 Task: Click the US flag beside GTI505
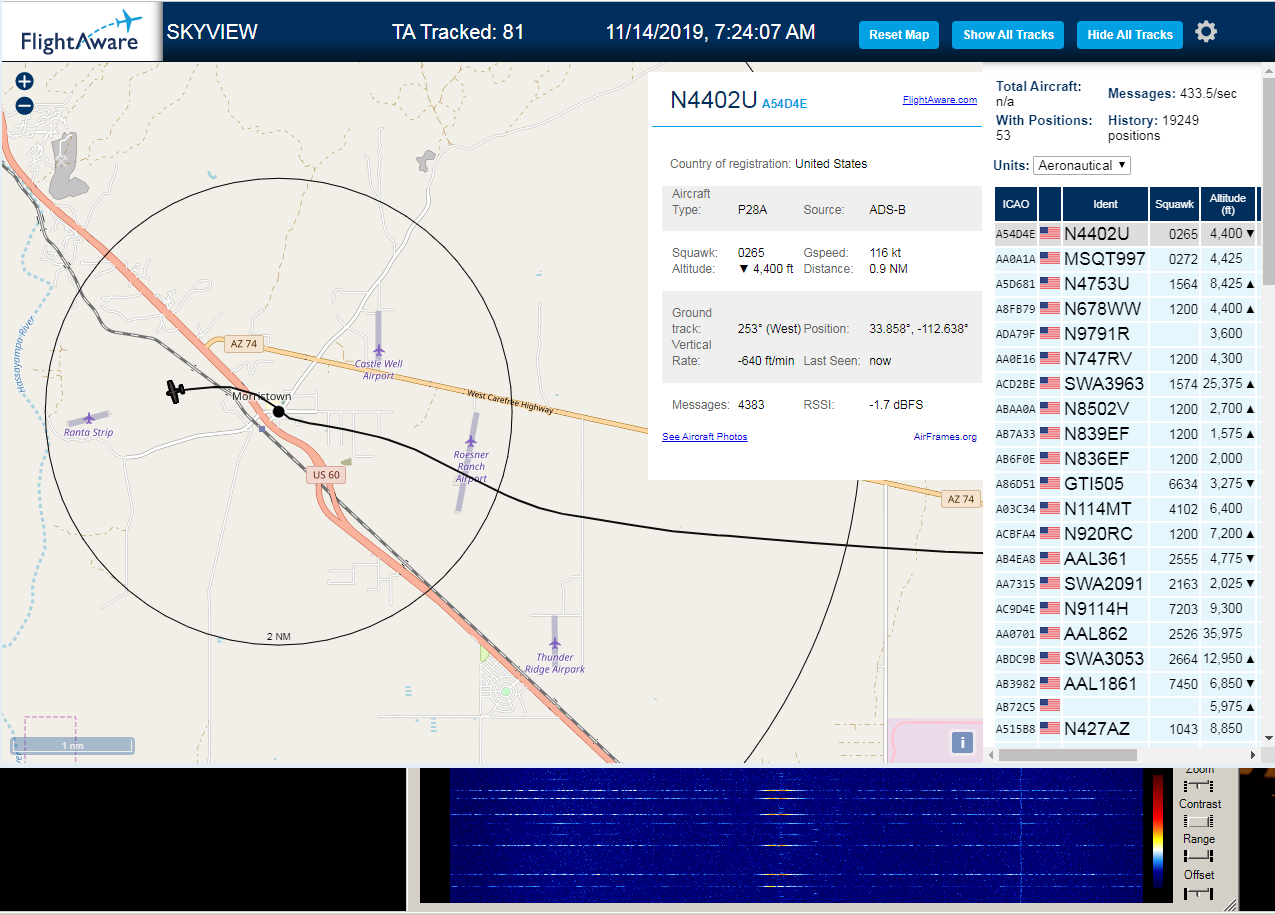tap(1050, 483)
